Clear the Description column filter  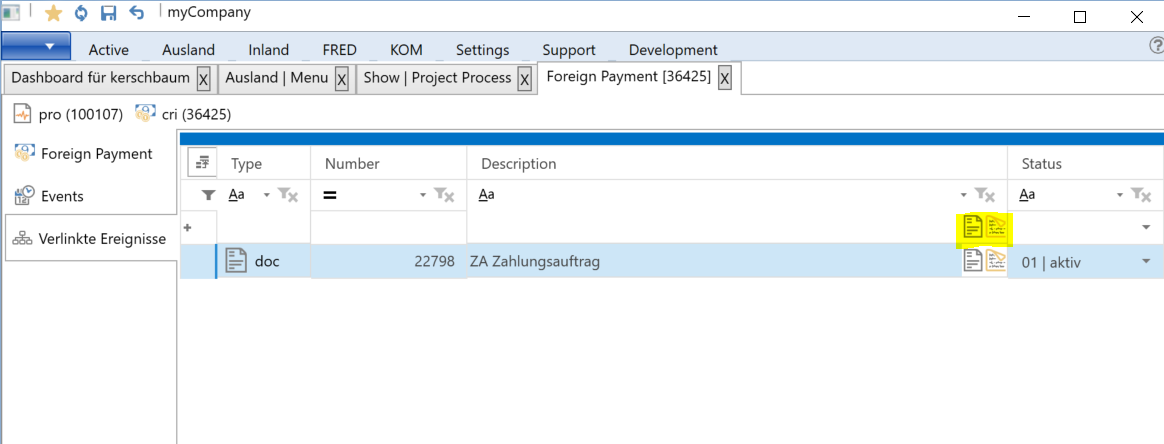pyautogui.click(x=984, y=195)
